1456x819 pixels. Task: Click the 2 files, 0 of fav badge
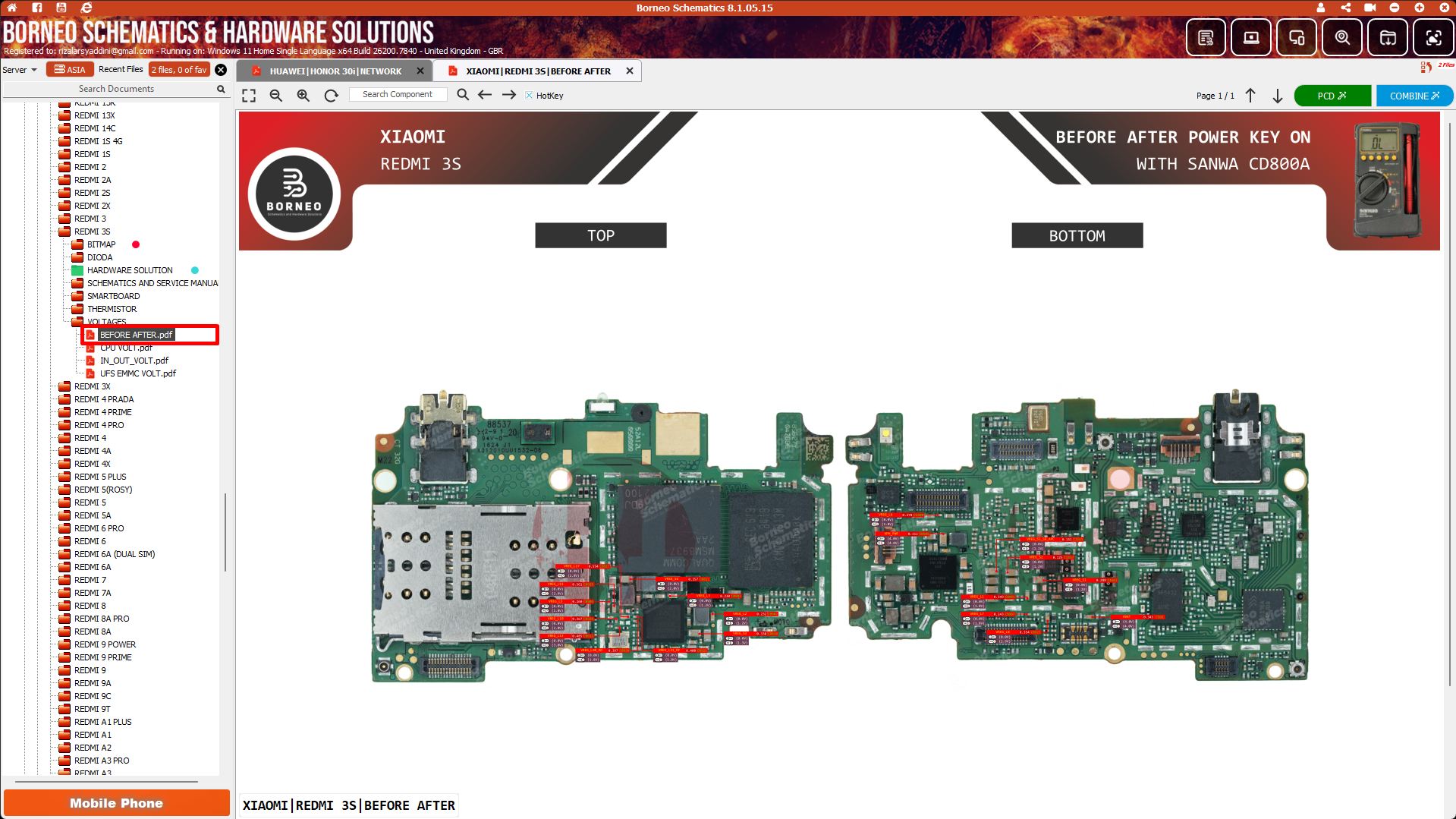click(179, 69)
